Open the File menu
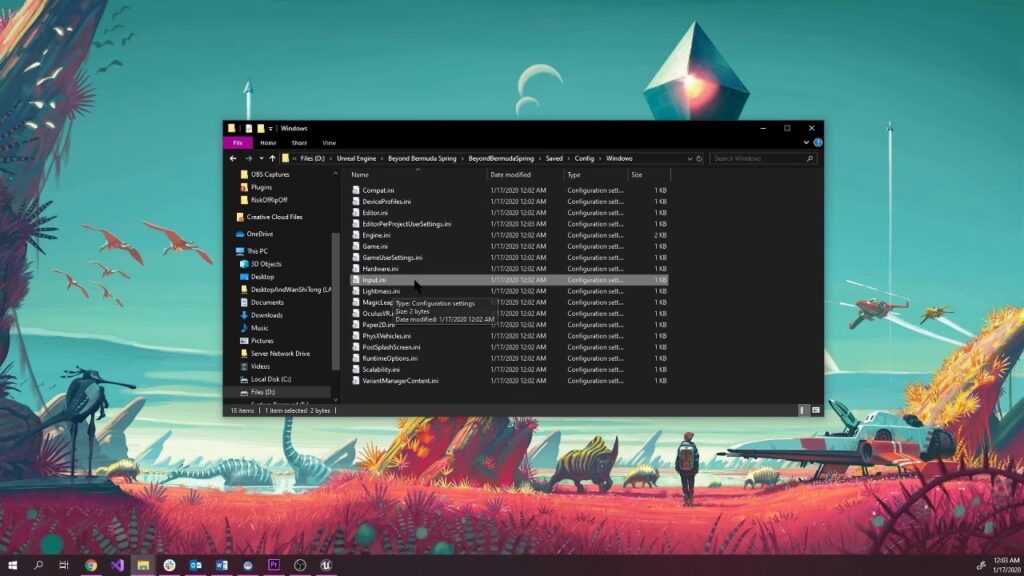This screenshot has height=576, width=1024. [237, 143]
